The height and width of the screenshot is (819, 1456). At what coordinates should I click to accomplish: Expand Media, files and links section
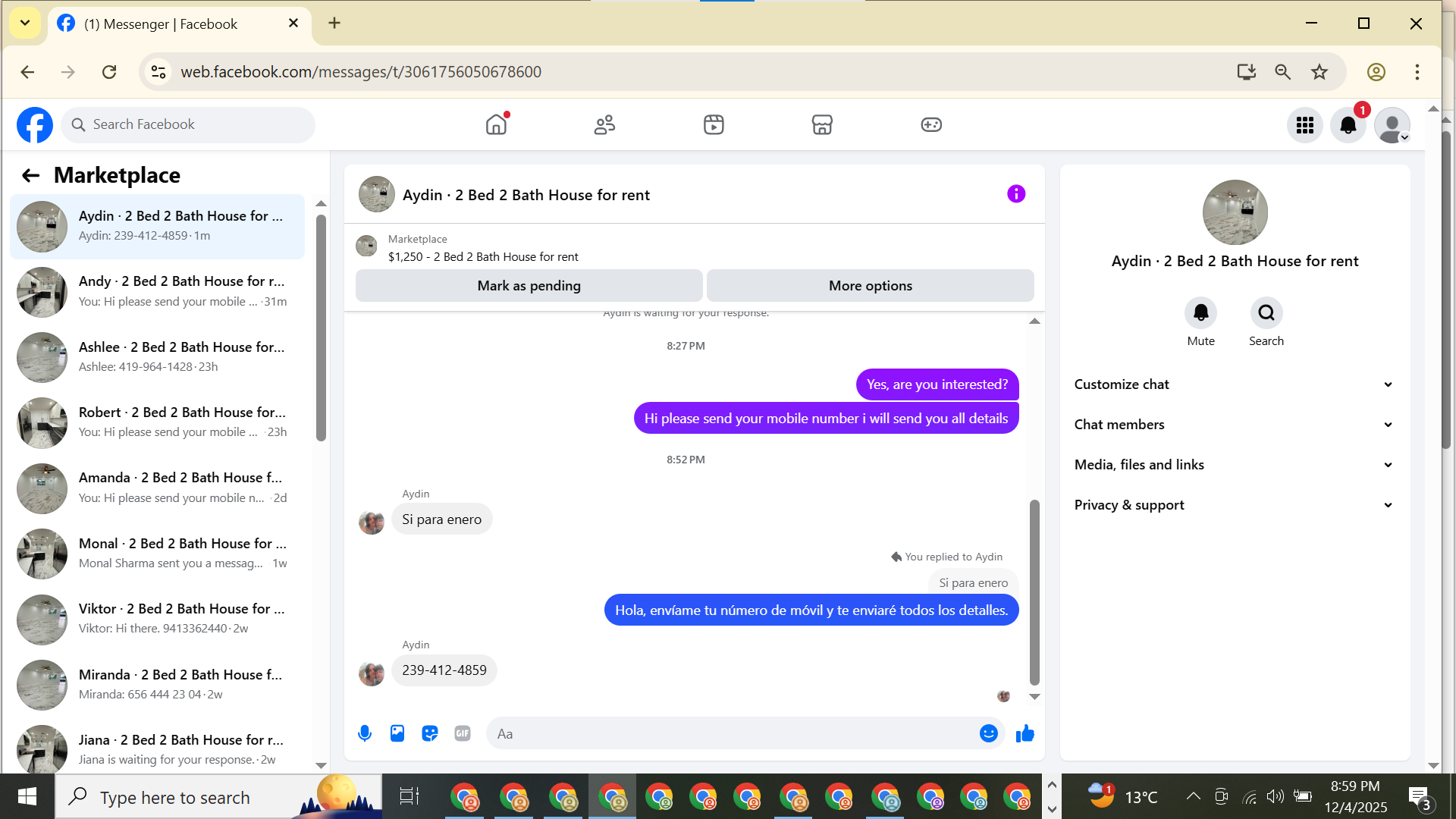click(1234, 465)
